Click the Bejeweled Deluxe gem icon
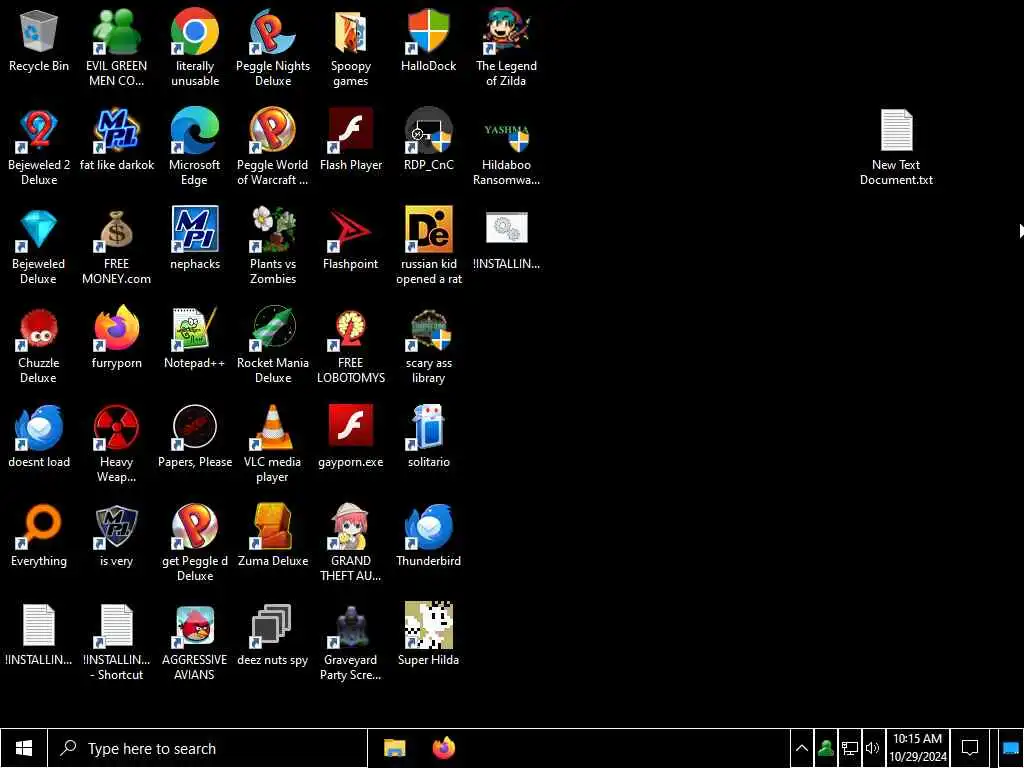 39,246
